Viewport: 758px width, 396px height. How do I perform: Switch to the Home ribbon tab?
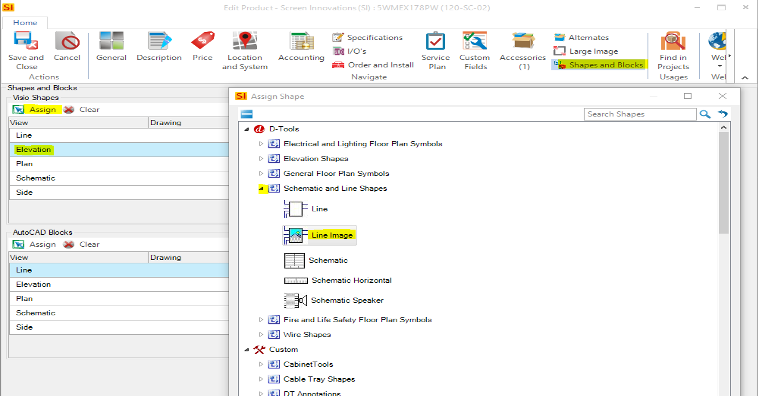[25, 22]
